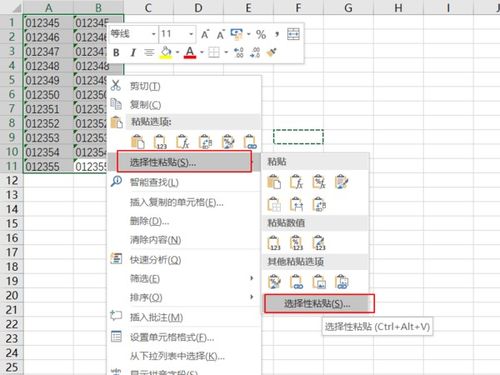Click the decrease decimal icon
The width and height of the screenshot is (500, 375).
pos(255,52)
